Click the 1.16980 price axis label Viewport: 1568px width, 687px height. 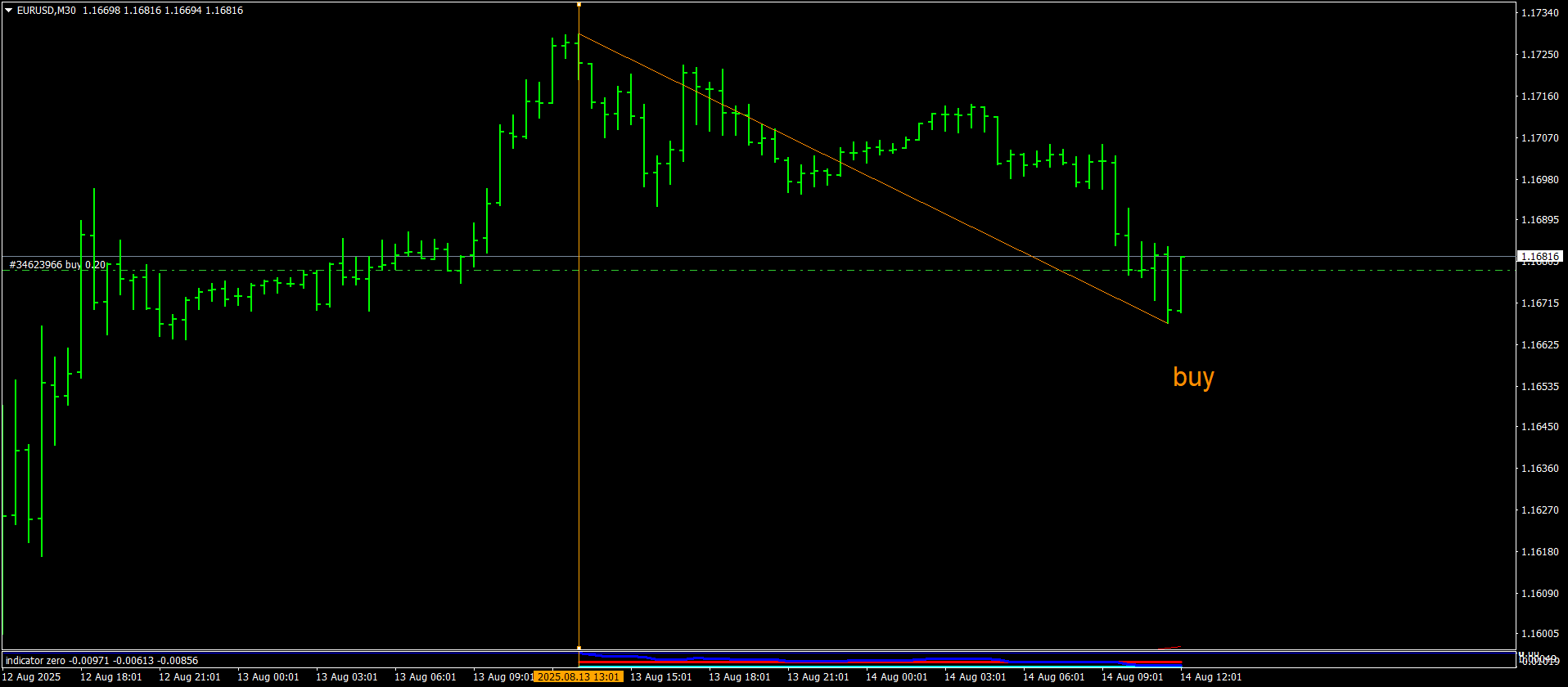[1539, 179]
